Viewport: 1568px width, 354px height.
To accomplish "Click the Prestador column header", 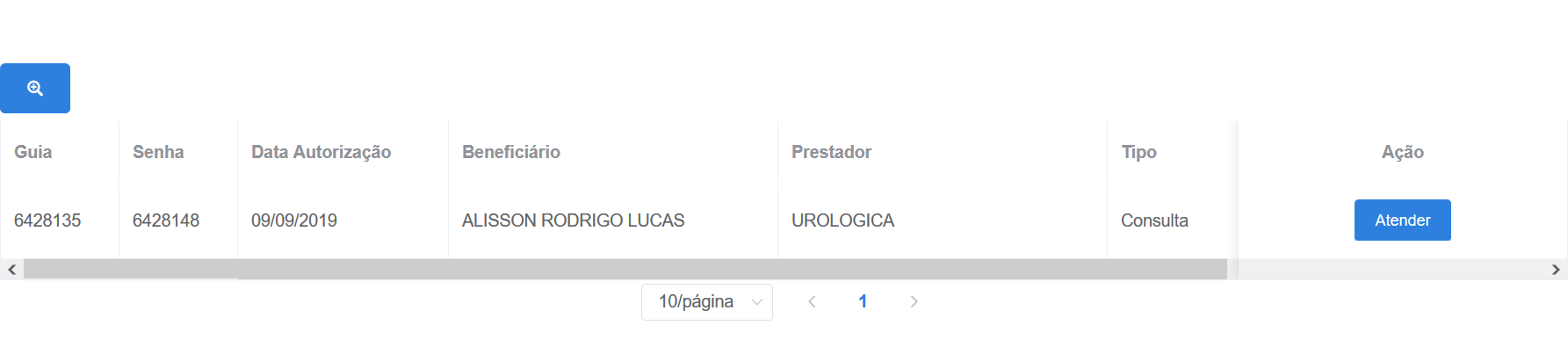I will (832, 152).
